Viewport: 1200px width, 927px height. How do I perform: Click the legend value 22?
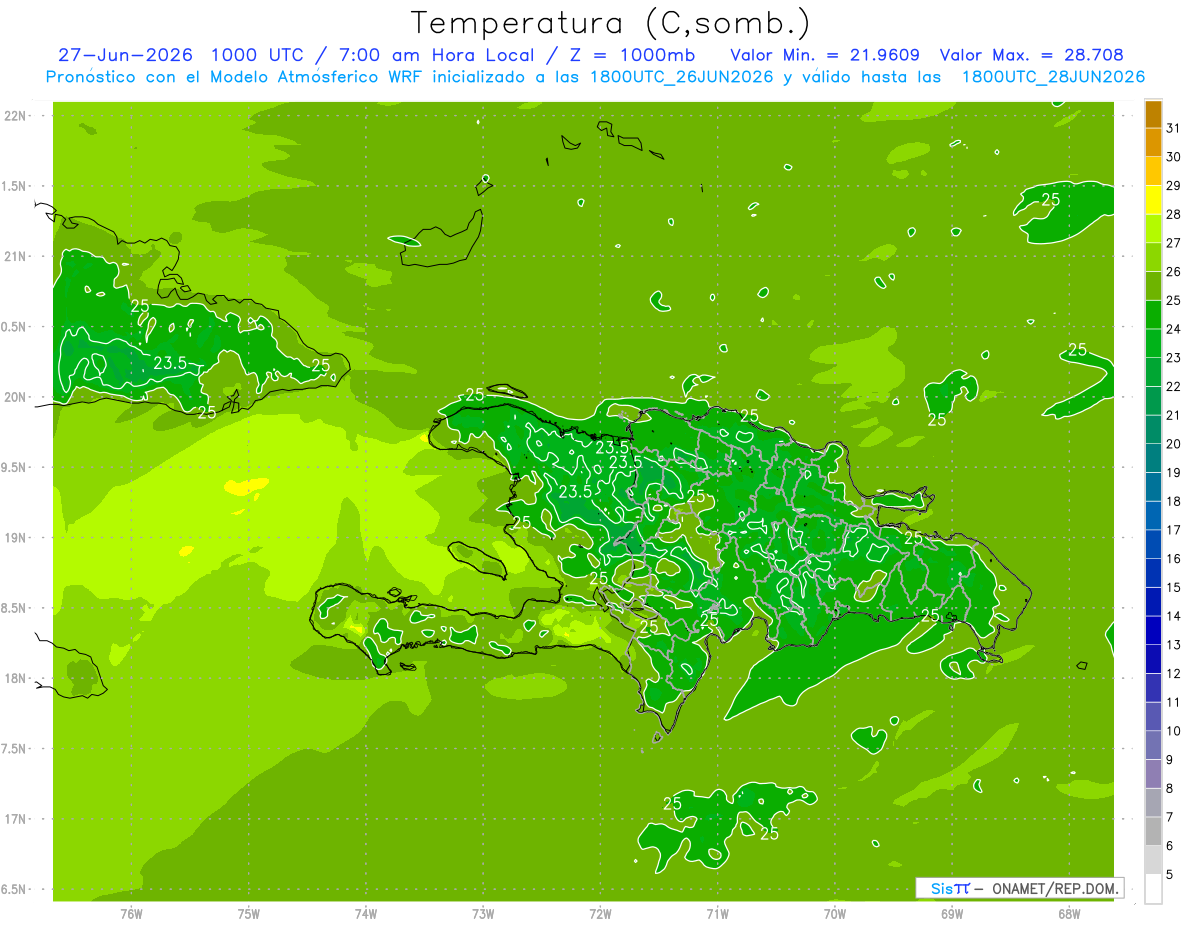click(x=1174, y=386)
